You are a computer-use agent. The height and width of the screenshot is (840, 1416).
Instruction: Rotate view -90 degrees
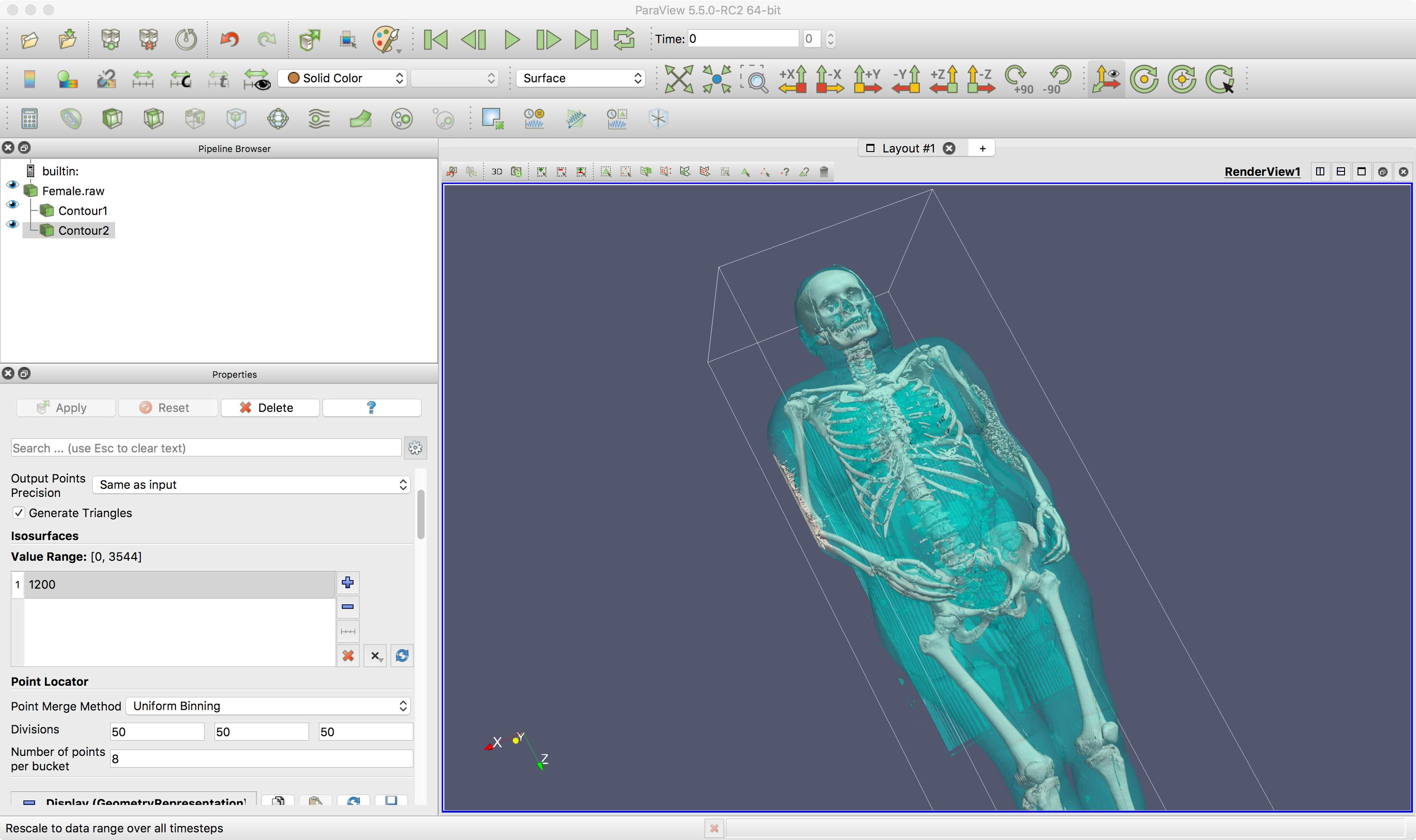[x=1057, y=80]
